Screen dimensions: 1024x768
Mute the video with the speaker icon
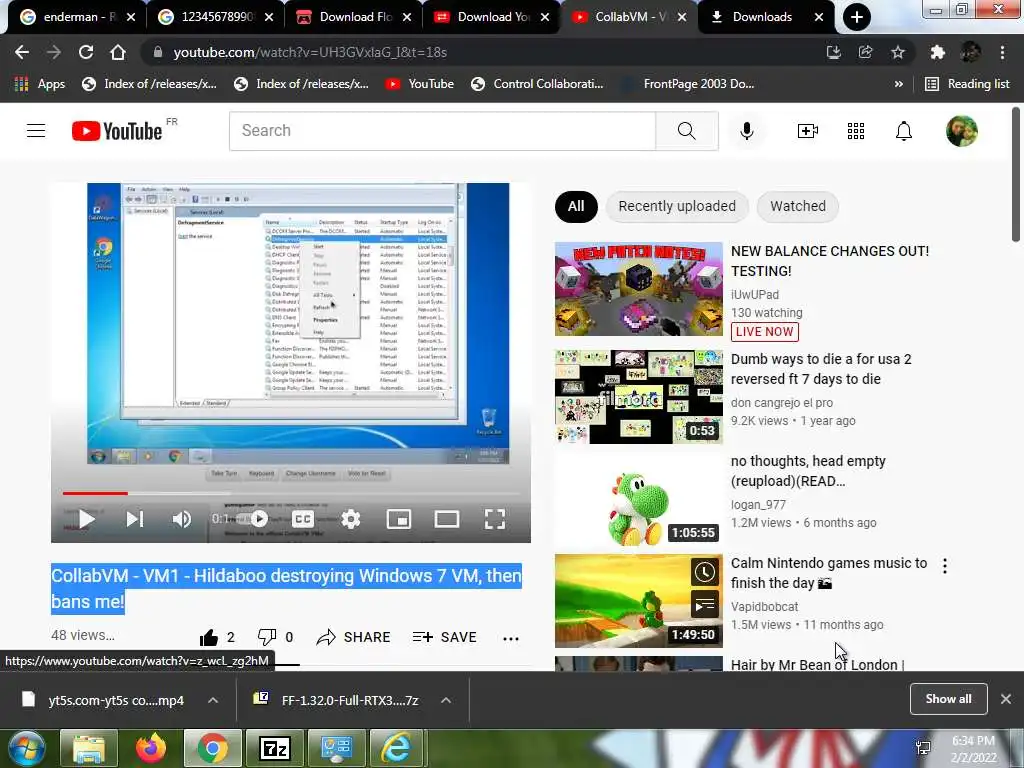pyautogui.click(x=182, y=519)
